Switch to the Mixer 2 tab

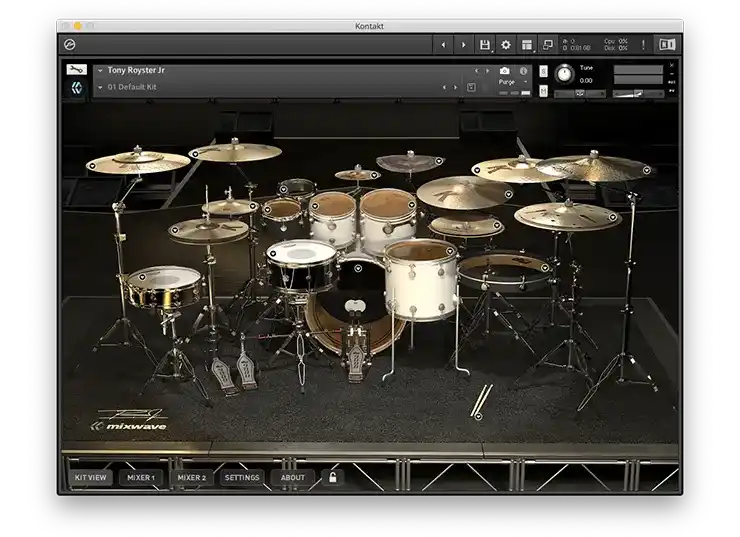click(x=192, y=477)
